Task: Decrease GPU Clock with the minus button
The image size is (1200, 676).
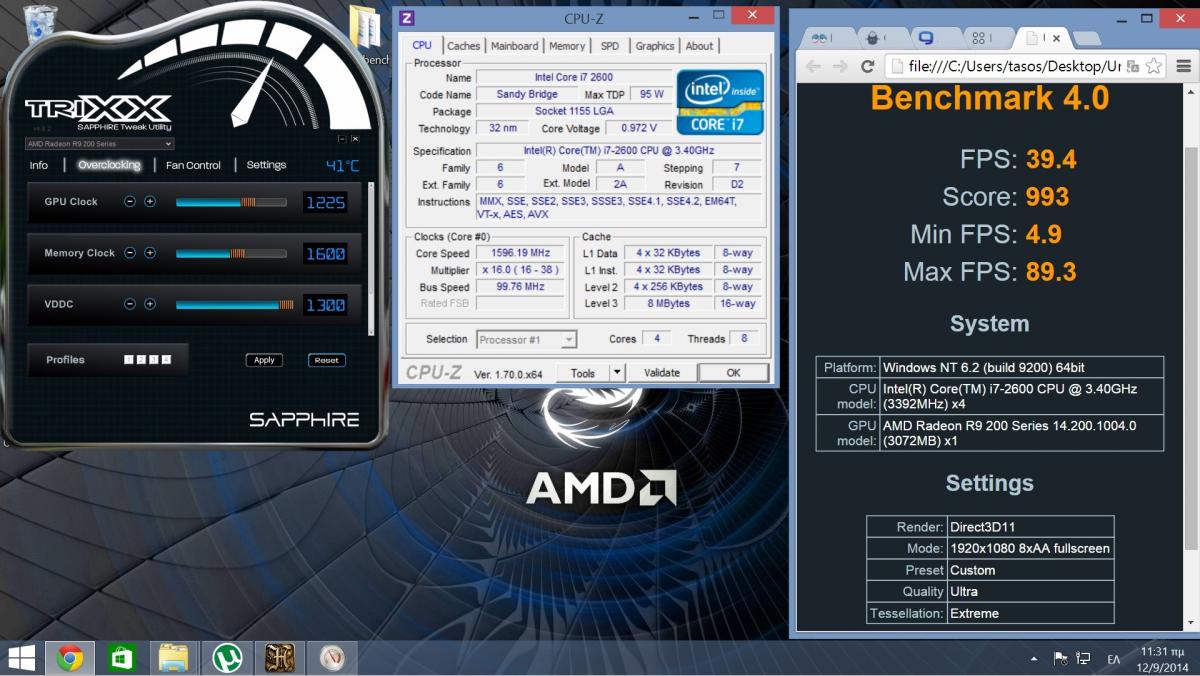Action: pyautogui.click(x=130, y=201)
